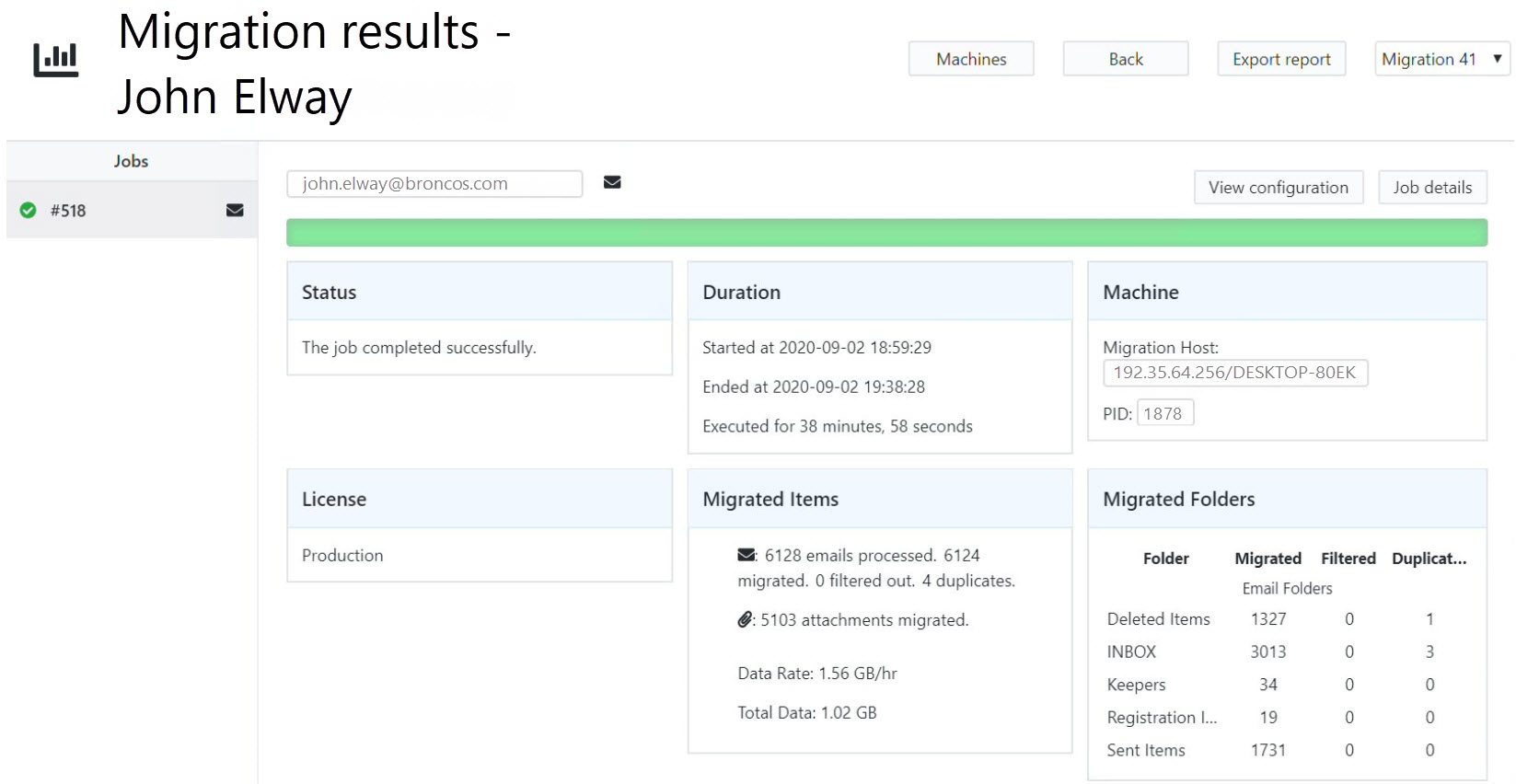Screen dimensions: 1516x784
Task: Go Back to the previous page
Action: [x=1126, y=59]
